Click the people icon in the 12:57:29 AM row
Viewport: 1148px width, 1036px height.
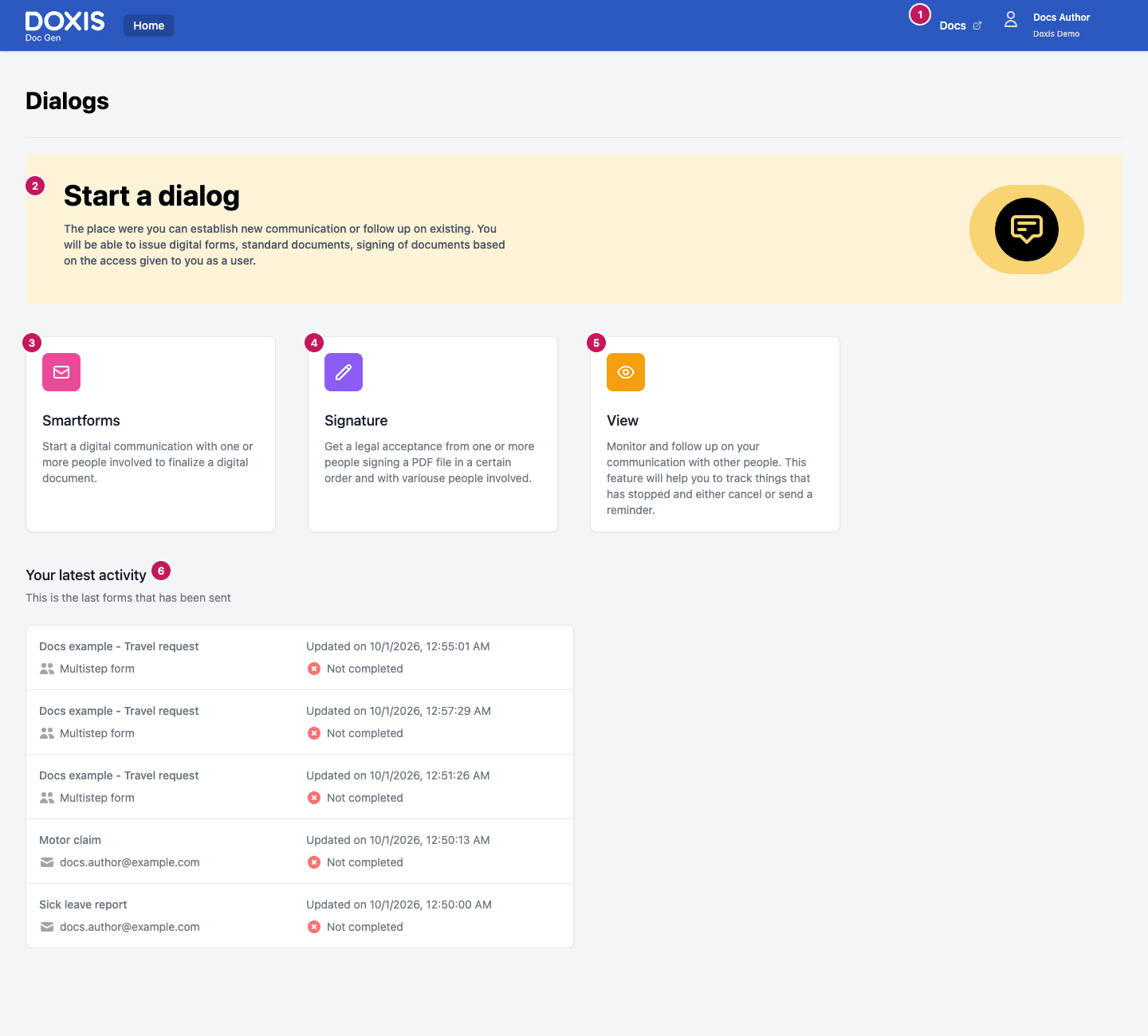click(47, 733)
